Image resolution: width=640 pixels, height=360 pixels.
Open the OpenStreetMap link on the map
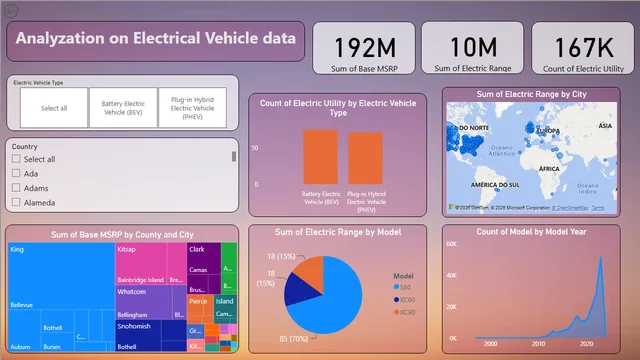point(570,208)
